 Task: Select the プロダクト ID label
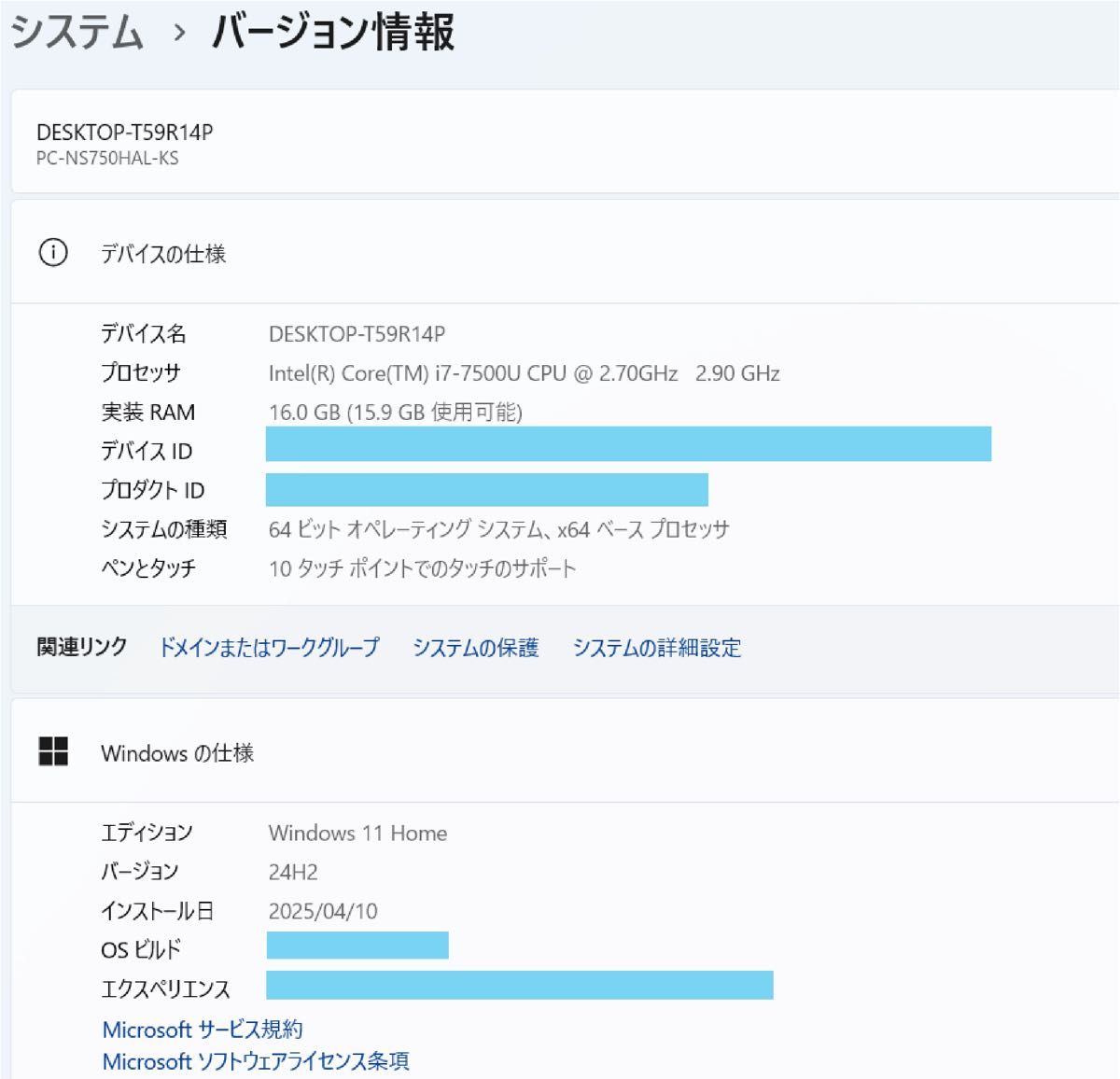(x=152, y=490)
